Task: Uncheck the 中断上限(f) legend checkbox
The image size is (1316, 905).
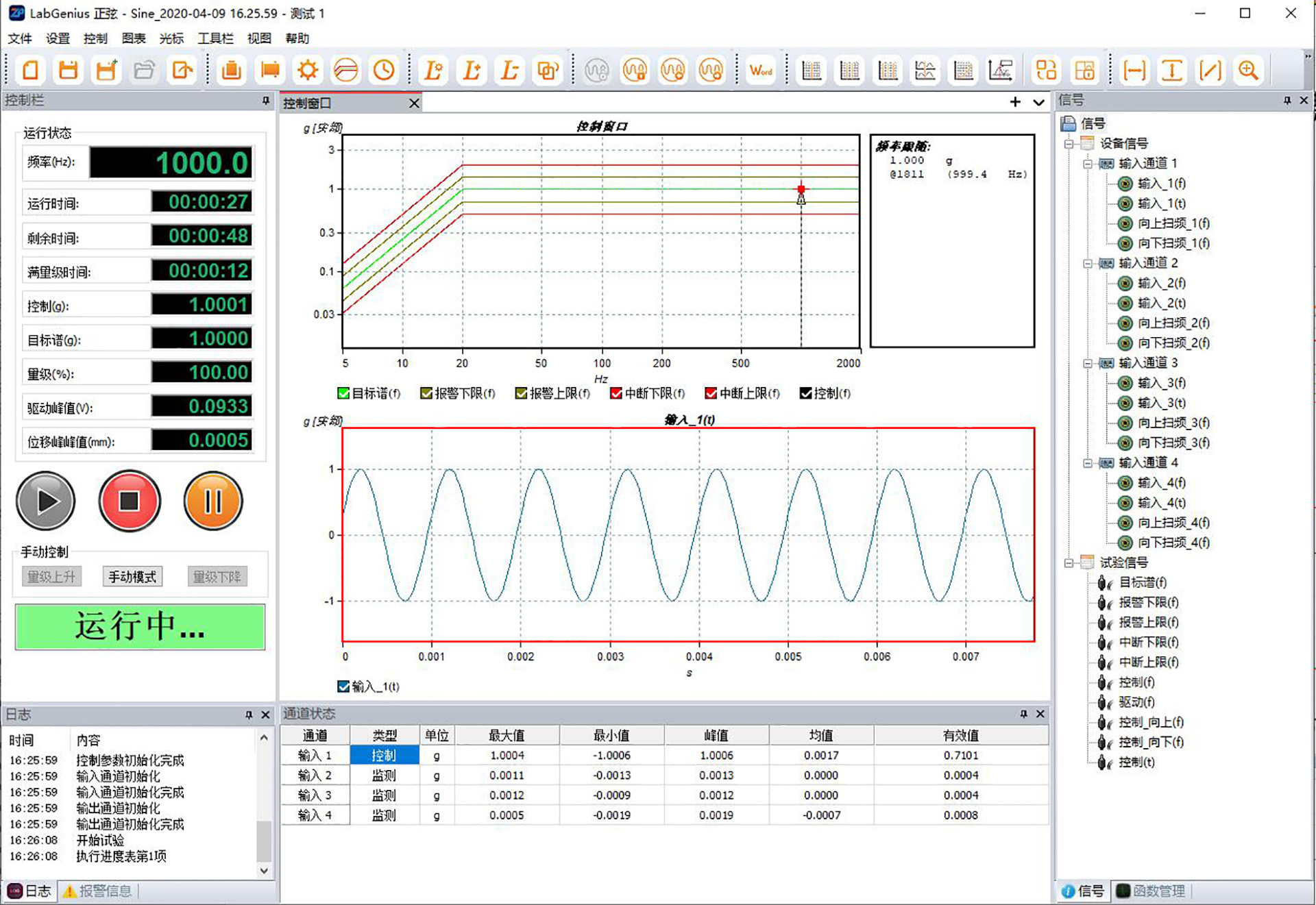Action: pos(711,393)
